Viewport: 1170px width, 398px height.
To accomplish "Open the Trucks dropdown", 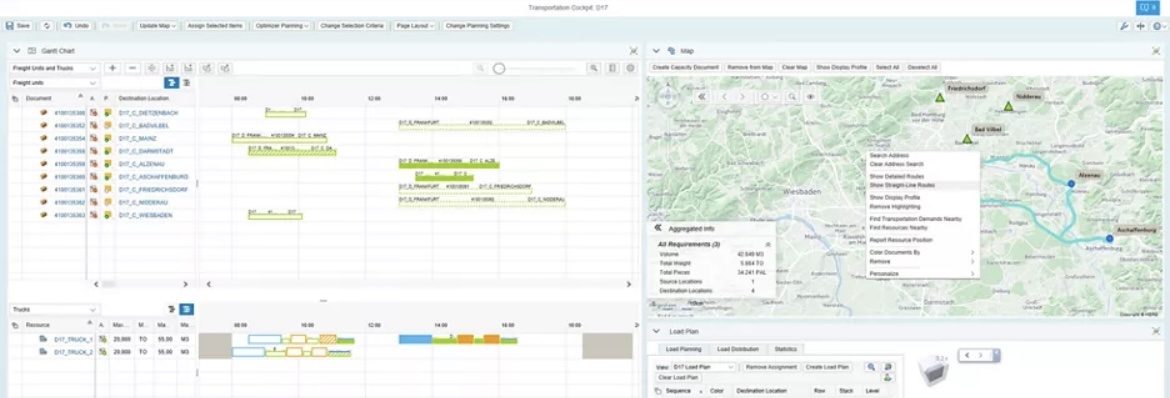I will (54, 309).
